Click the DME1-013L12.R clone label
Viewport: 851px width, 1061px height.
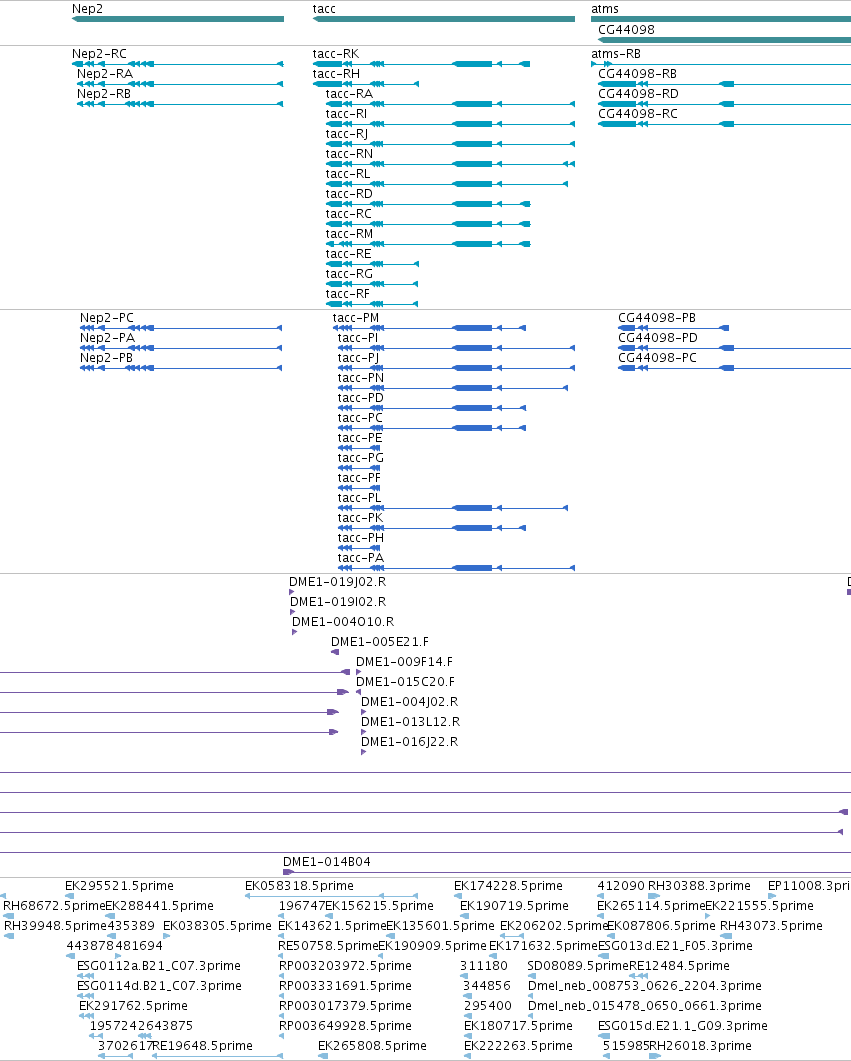point(411,721)
